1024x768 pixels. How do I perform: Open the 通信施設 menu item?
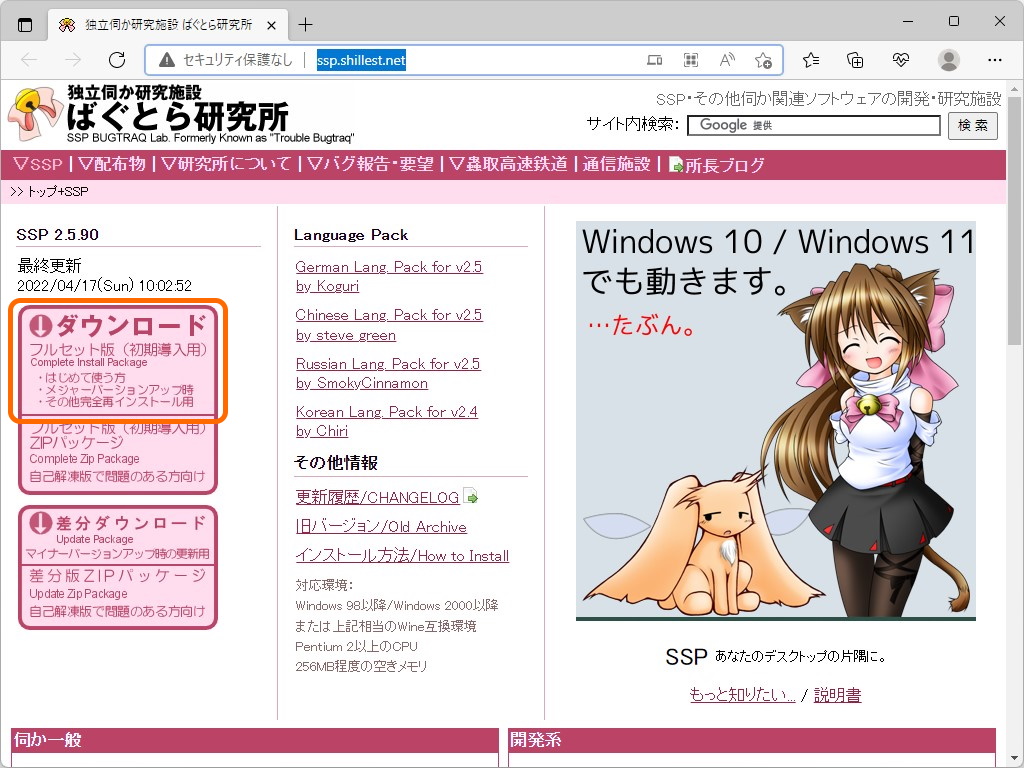[x=616, y=164]
